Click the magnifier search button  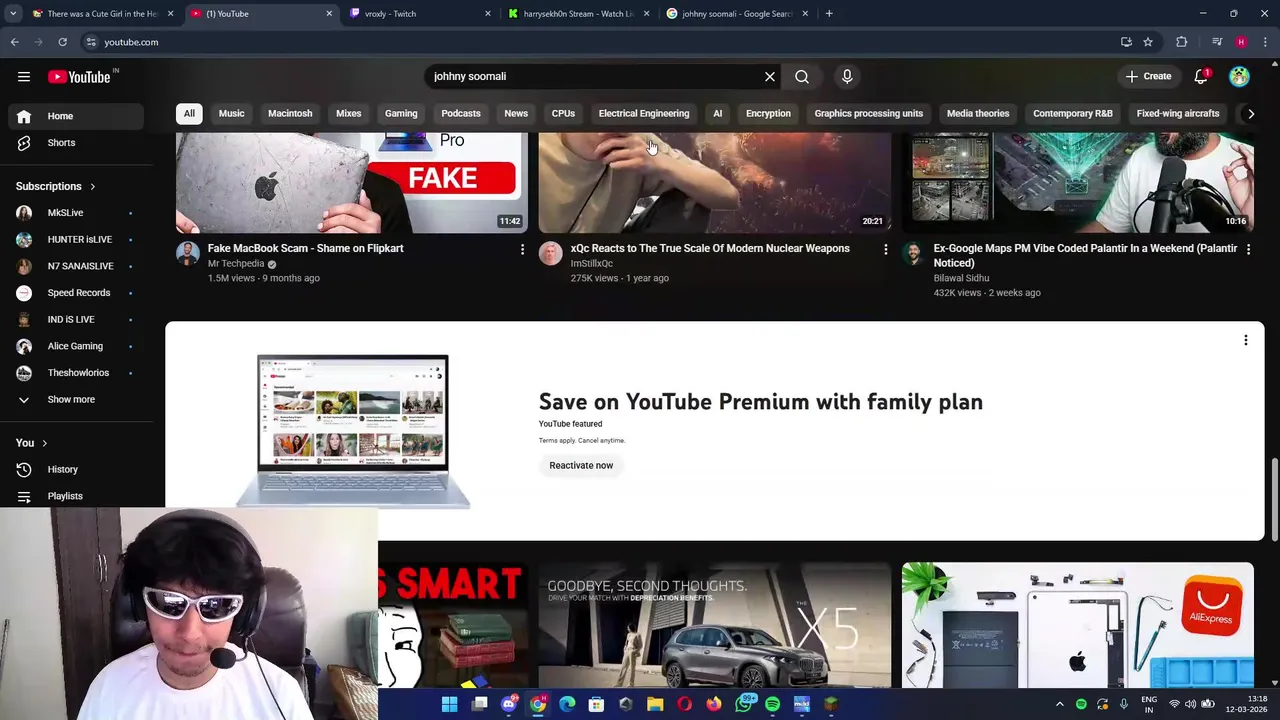pyautogui.click(x=802, y=76)
